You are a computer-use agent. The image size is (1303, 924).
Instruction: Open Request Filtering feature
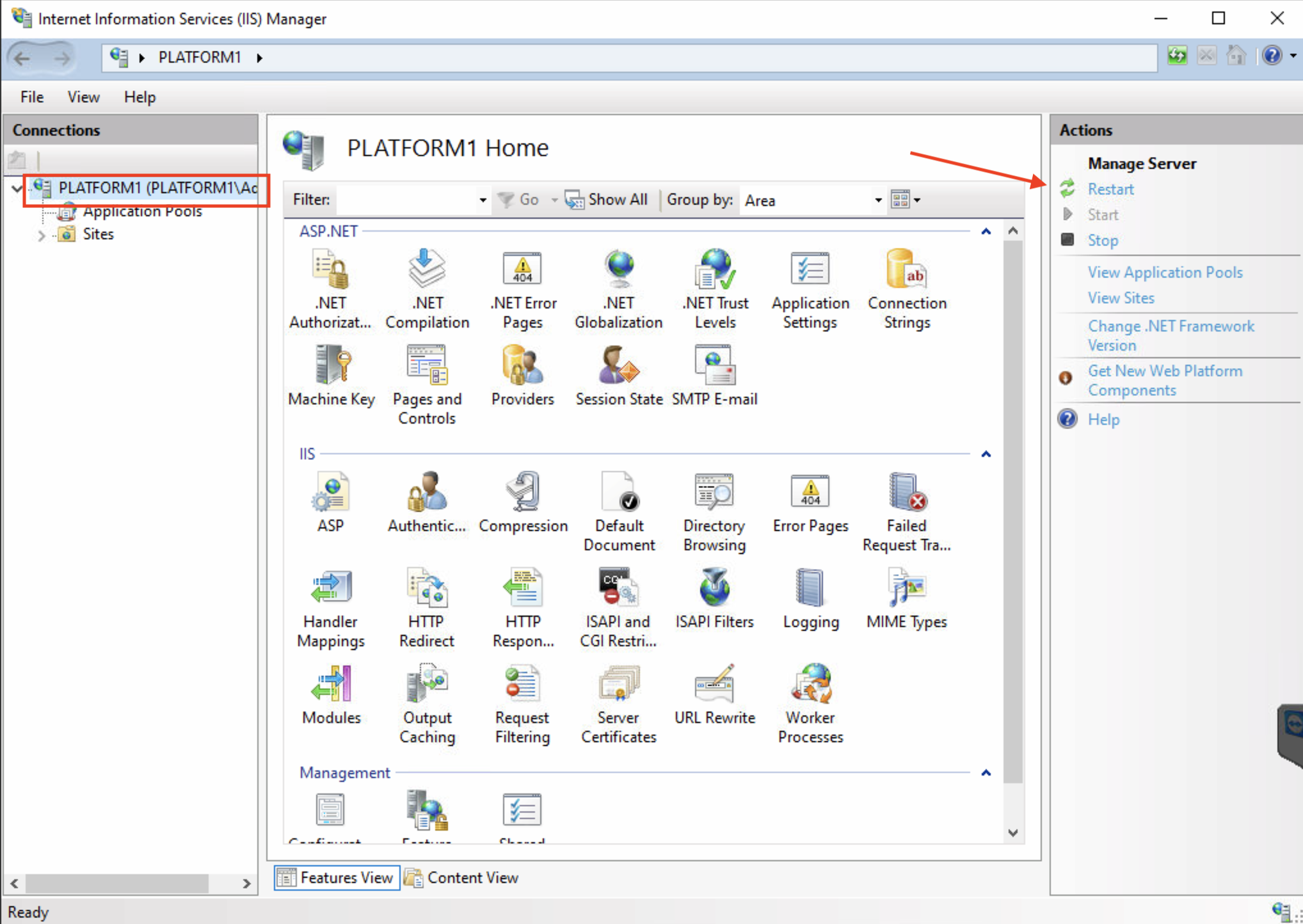523,704
